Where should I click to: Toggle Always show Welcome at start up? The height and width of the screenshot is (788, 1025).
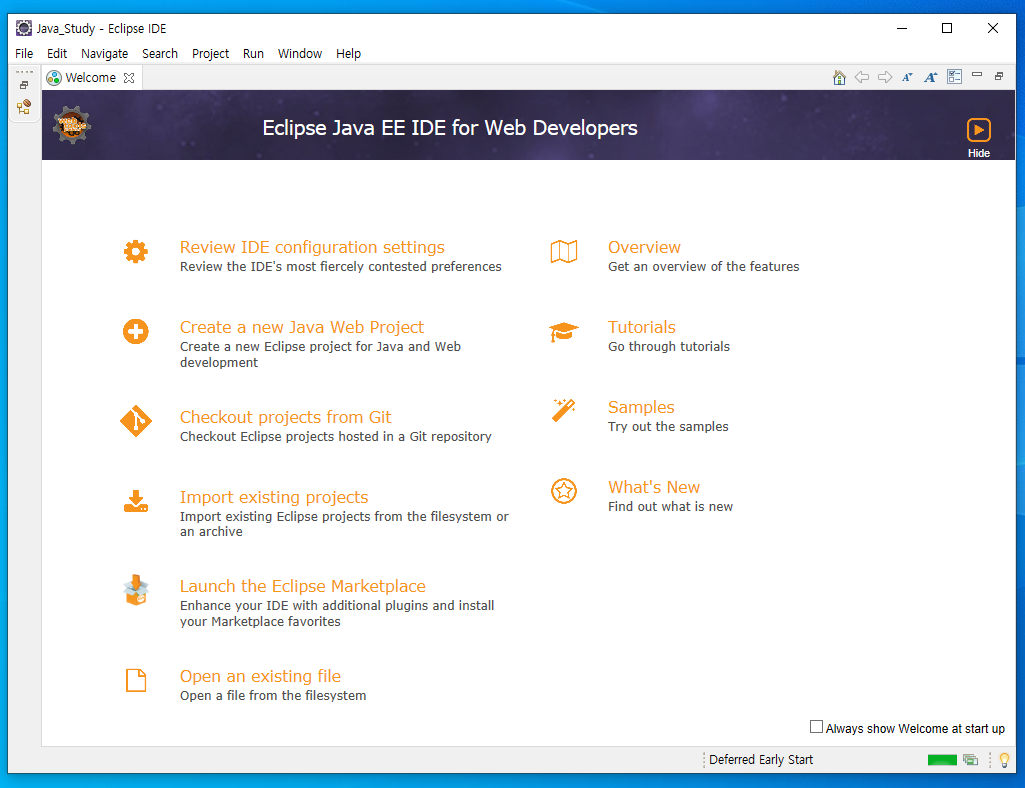point(816,727)
